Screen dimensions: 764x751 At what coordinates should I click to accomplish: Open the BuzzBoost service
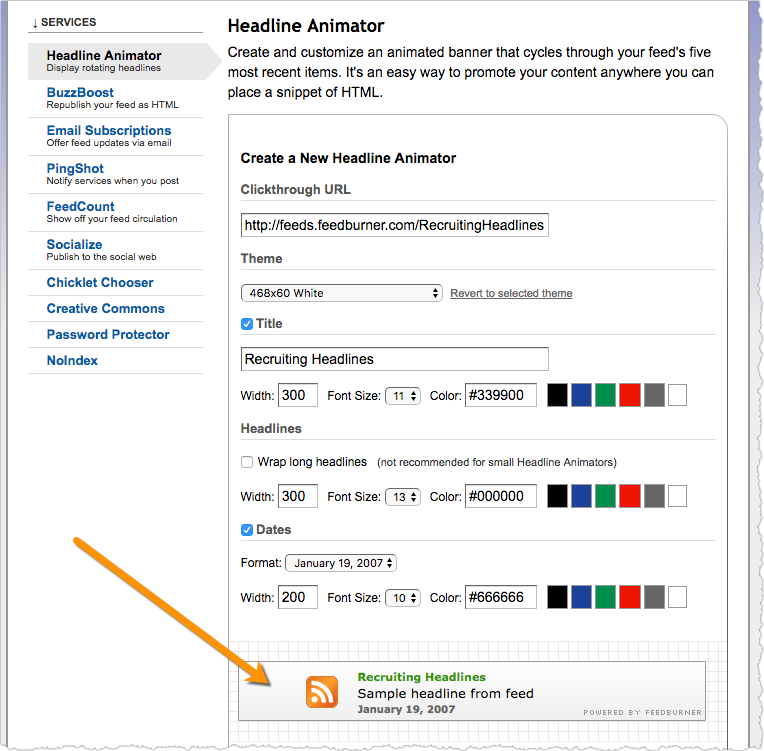pyautogui.click(x=80, y=92)
